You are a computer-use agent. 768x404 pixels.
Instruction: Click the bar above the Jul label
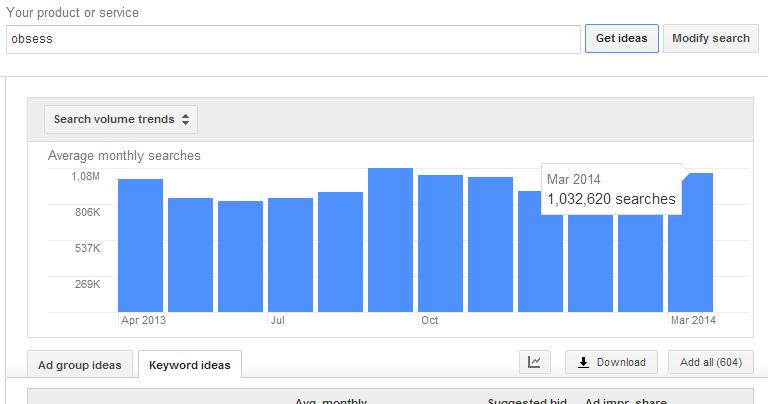[x=290, y=255]
